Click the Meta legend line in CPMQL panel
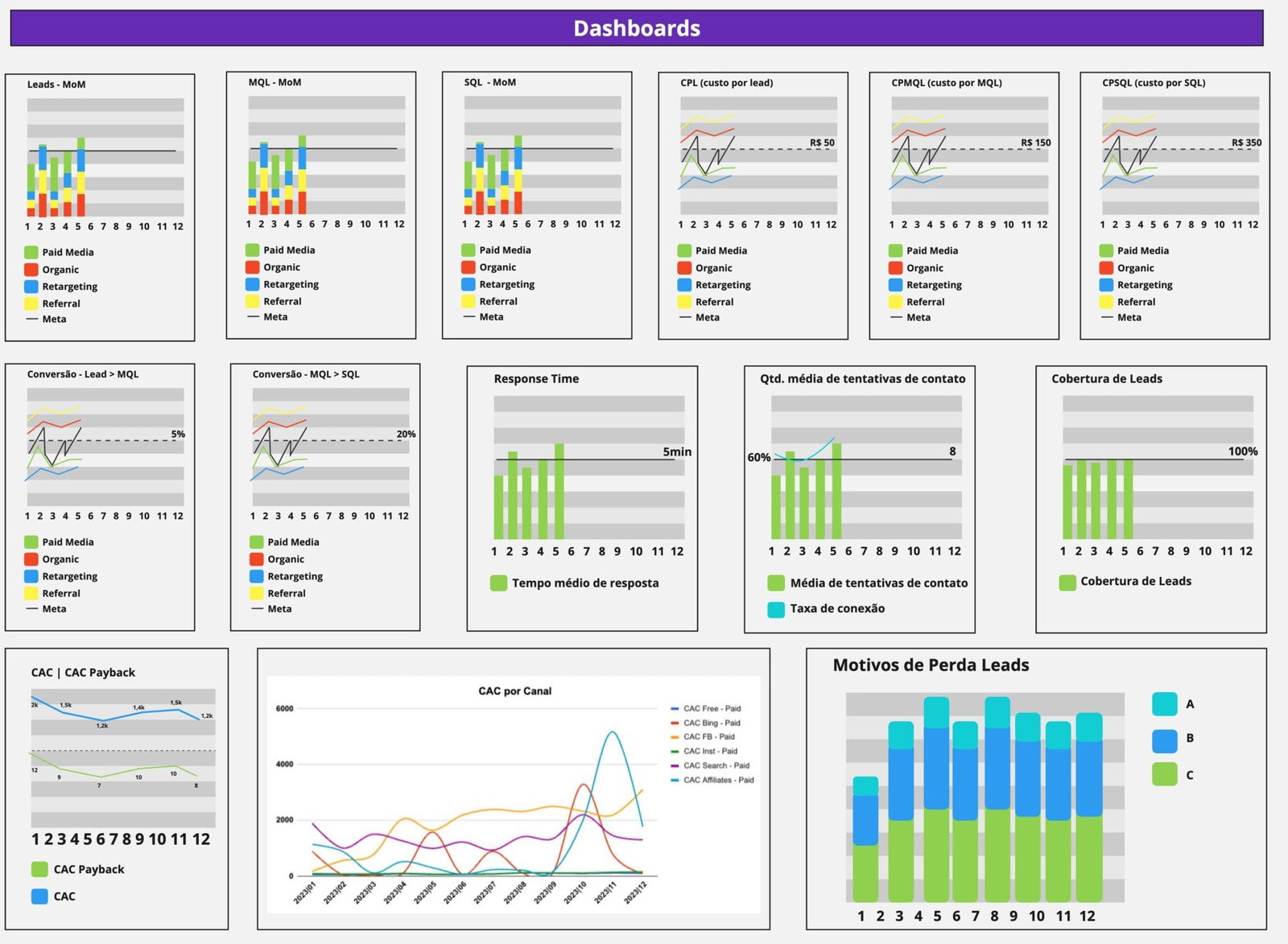The image size is (1288, 944). [x=898, y=318]
